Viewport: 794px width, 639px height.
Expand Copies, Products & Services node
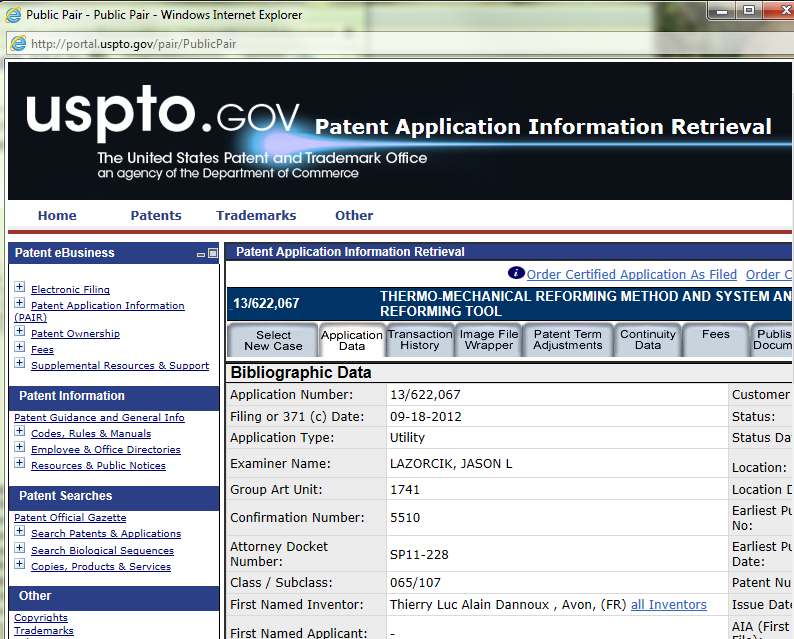pyautogui.click(x=19, y=564)
